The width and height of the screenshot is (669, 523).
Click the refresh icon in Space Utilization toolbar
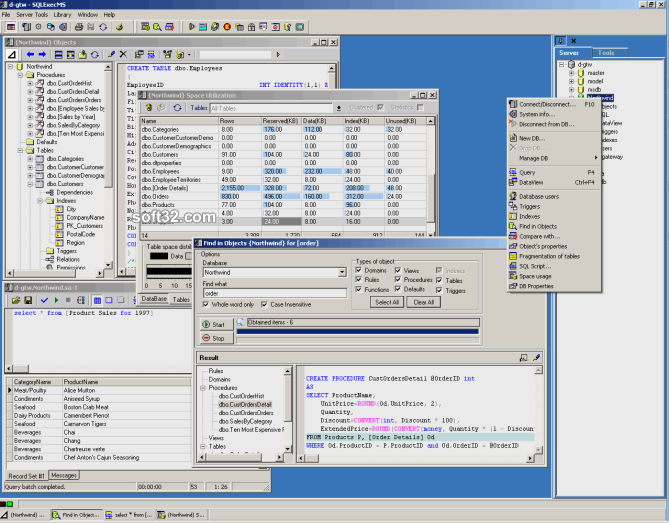tap(177, 108)
